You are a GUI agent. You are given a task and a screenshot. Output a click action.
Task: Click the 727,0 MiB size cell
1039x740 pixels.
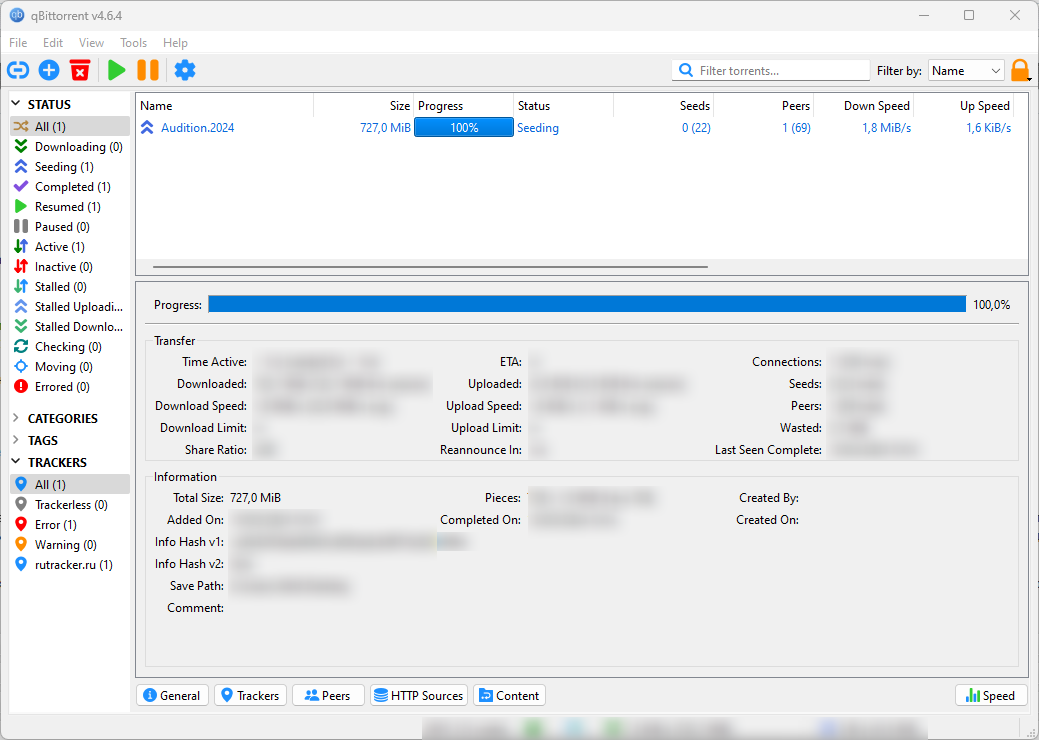[385, 128]
